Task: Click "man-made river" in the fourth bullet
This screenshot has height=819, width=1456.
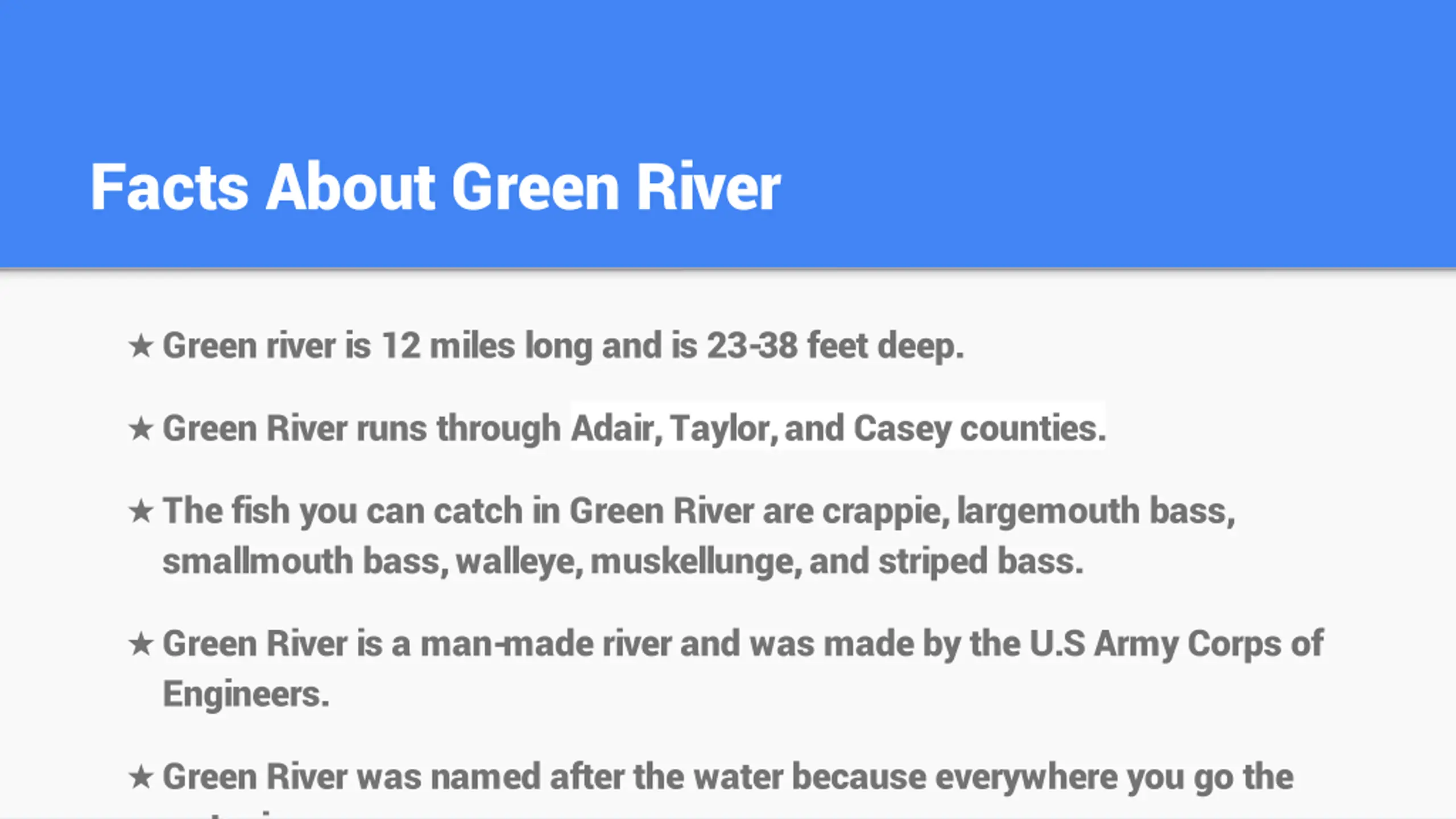Action: pyautogui.click(x=546, y=643)
